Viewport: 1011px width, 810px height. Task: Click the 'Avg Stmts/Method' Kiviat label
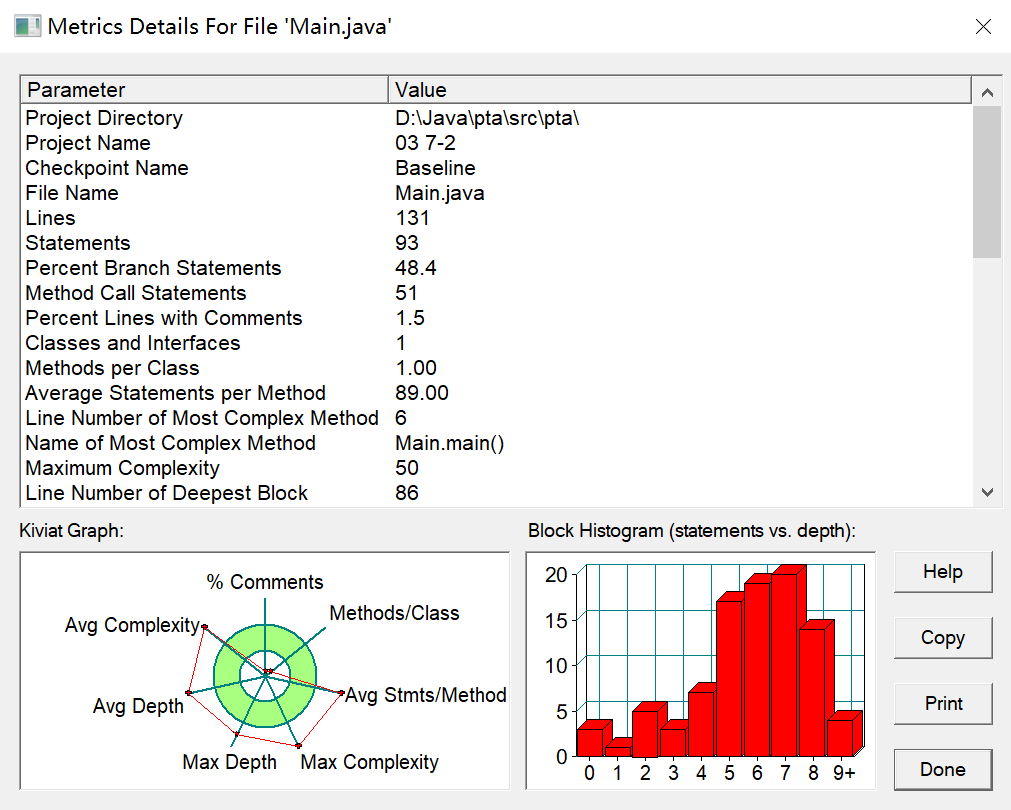426,695
